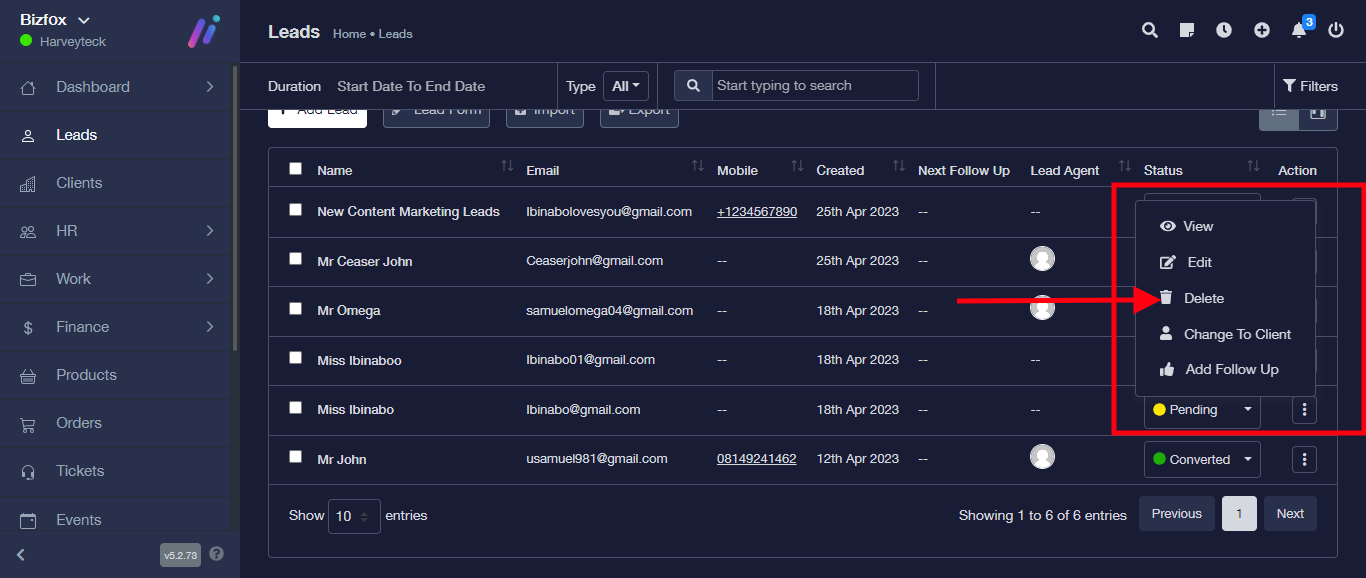Select Change To Client menu option
1366x578 pixels.
(x=1236, y=334)
